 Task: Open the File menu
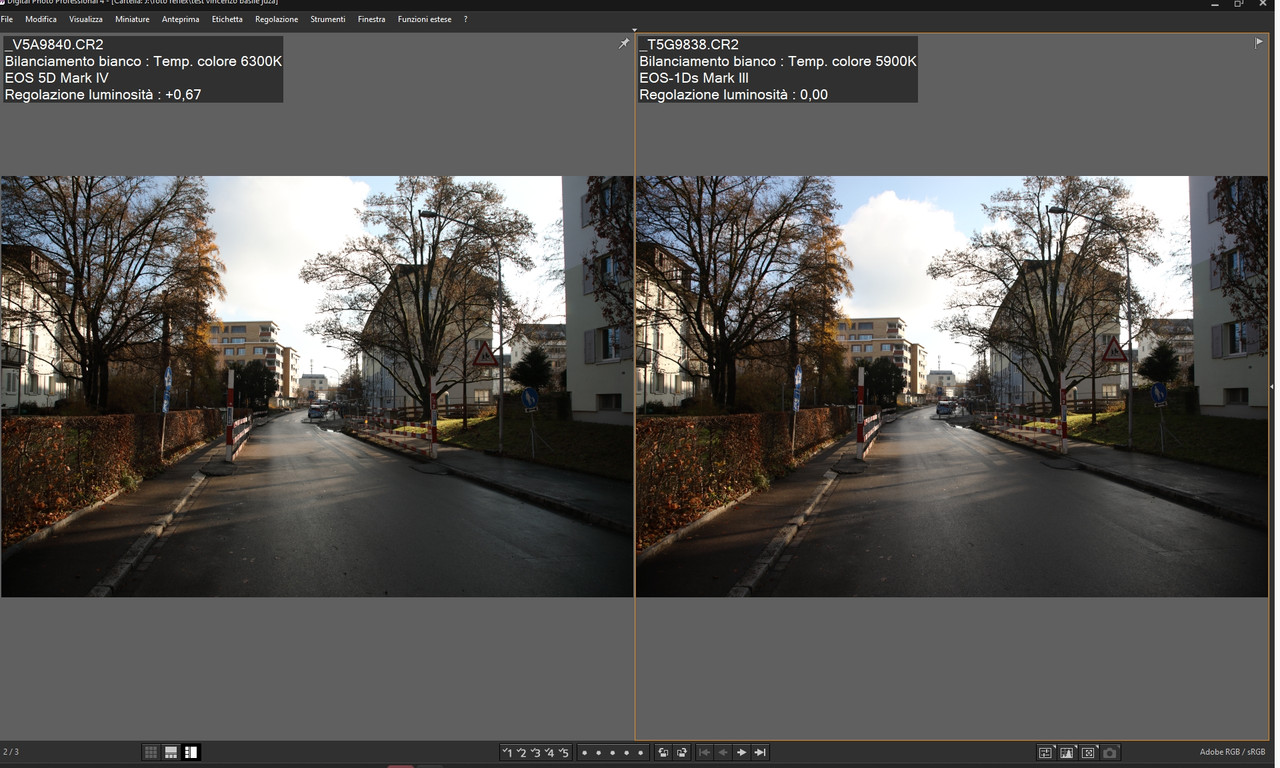click(x=7, y=19)
